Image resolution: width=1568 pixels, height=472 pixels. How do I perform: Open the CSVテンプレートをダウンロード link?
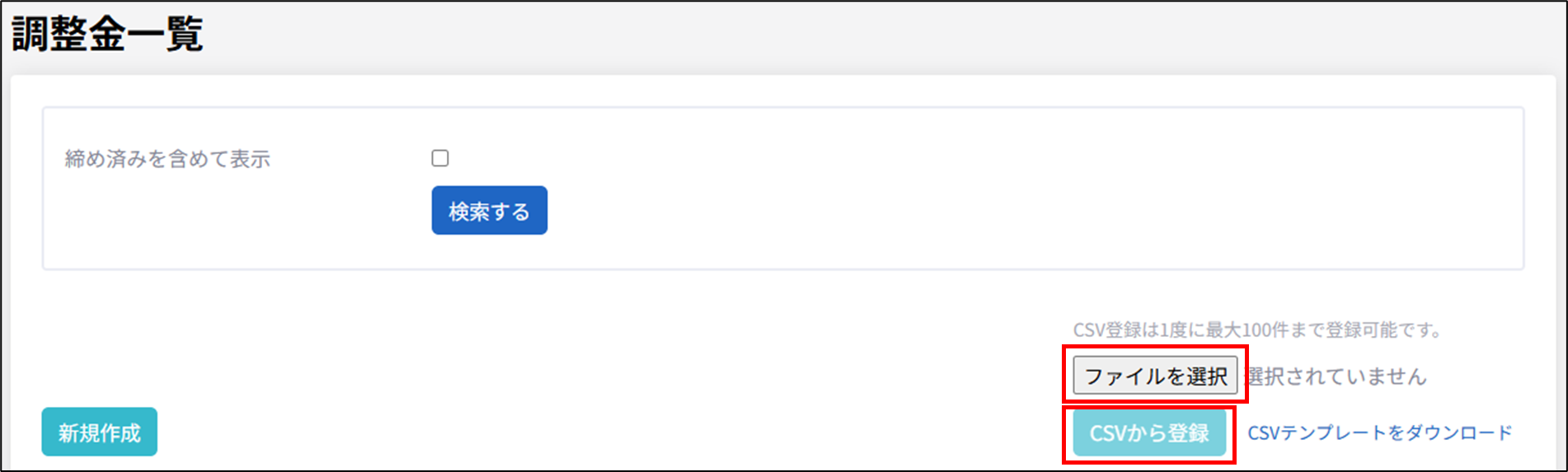tap(1379, 433)
